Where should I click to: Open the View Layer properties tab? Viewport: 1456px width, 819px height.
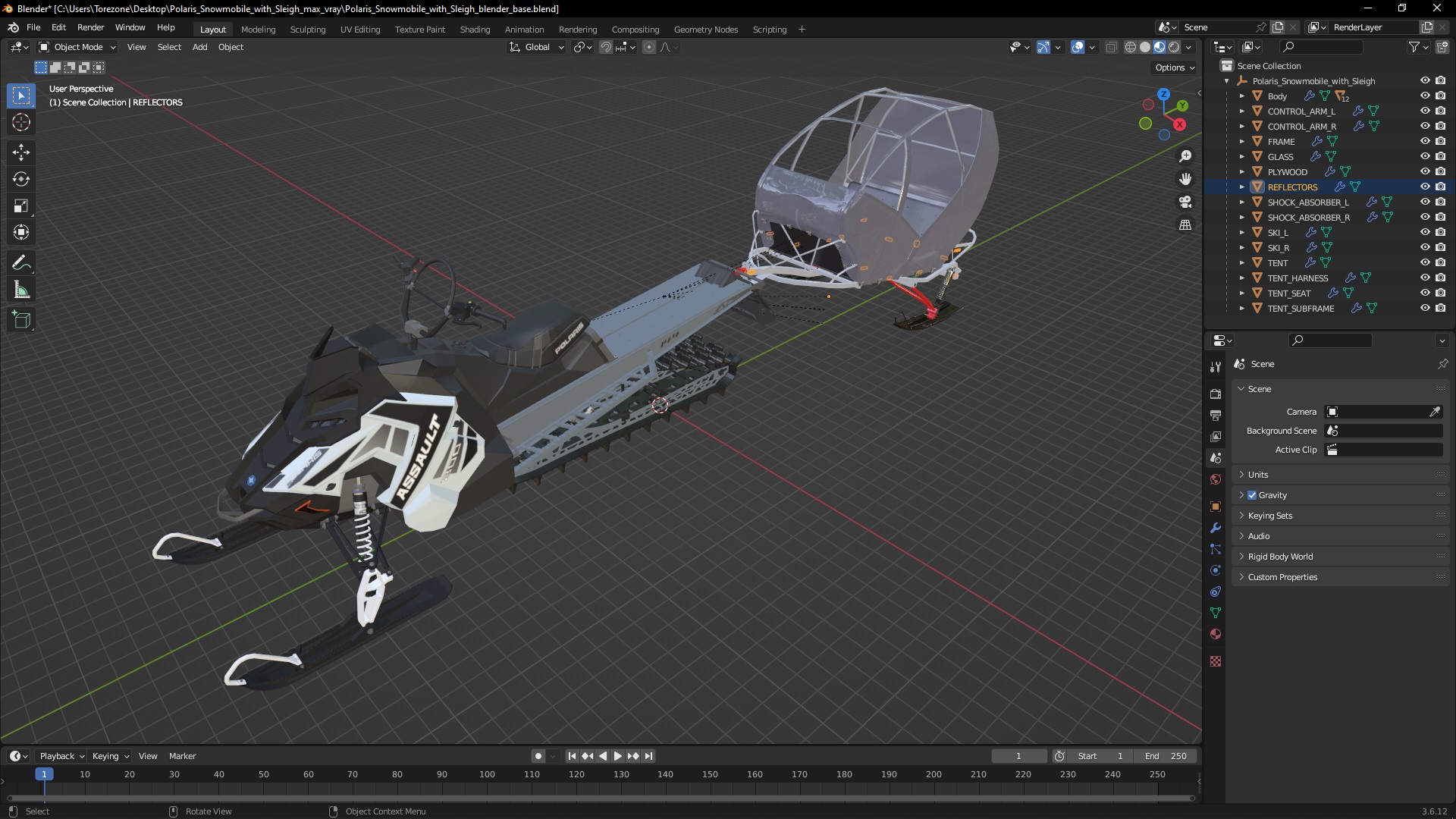1216,437
